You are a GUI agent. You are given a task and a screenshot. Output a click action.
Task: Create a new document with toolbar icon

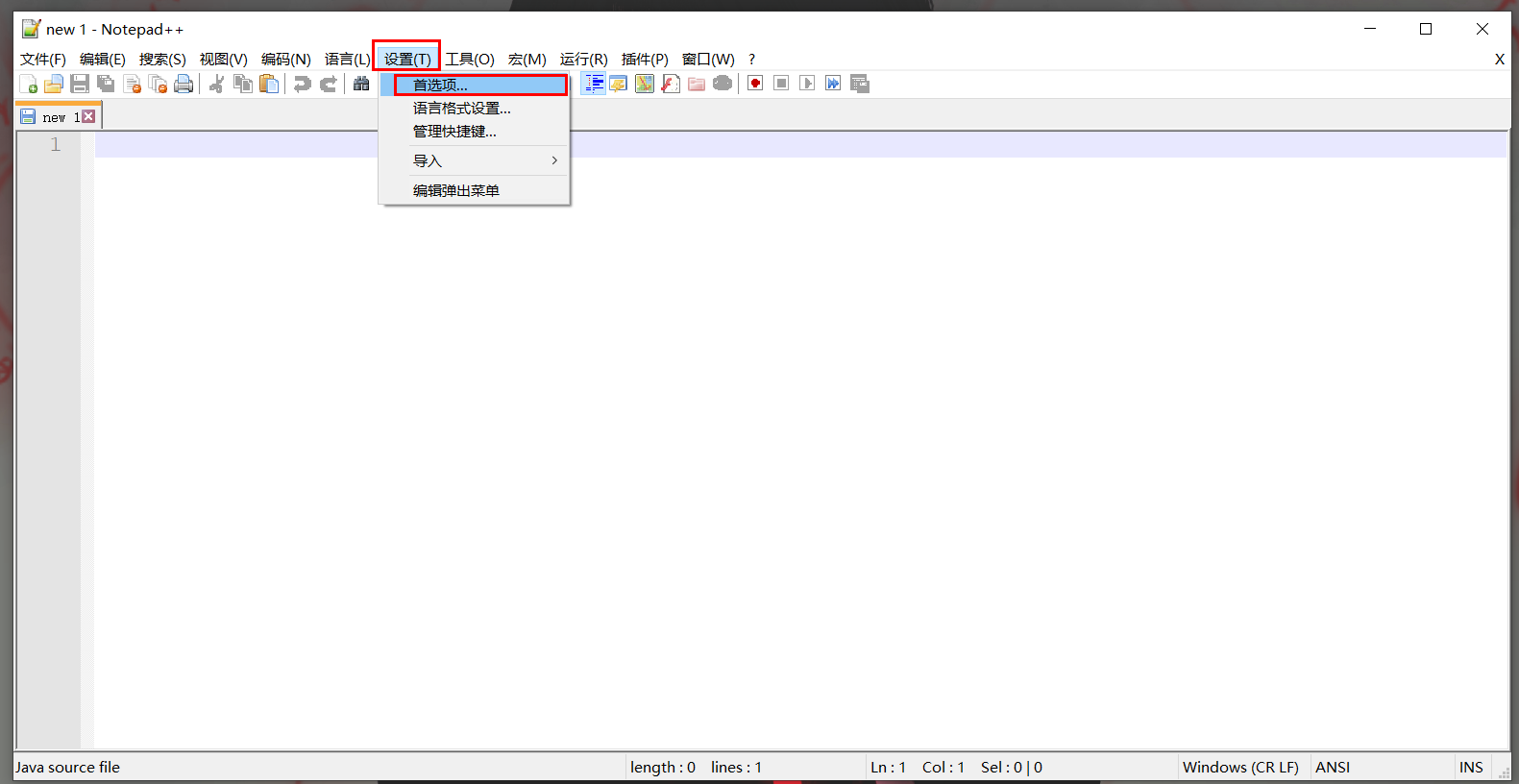[29, 84]
